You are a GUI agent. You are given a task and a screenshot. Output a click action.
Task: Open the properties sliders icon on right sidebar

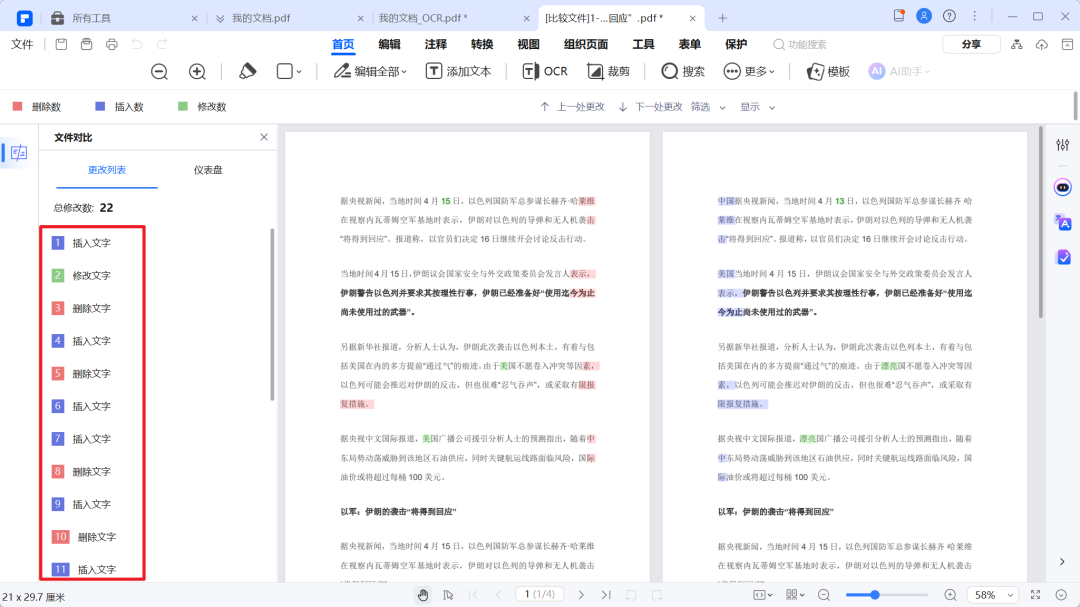tap(1063, 145)
